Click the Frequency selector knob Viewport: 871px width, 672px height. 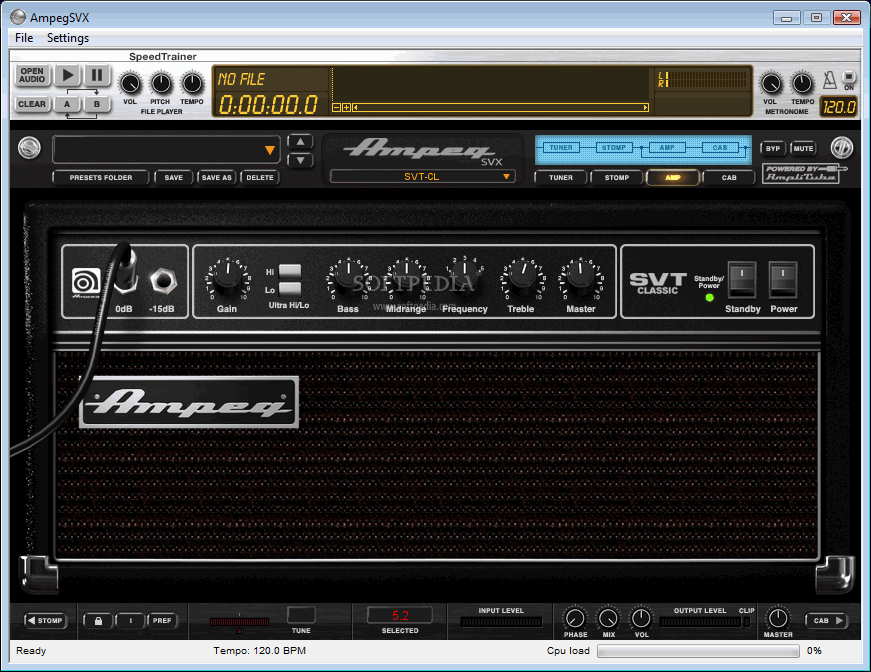(464, 277)
